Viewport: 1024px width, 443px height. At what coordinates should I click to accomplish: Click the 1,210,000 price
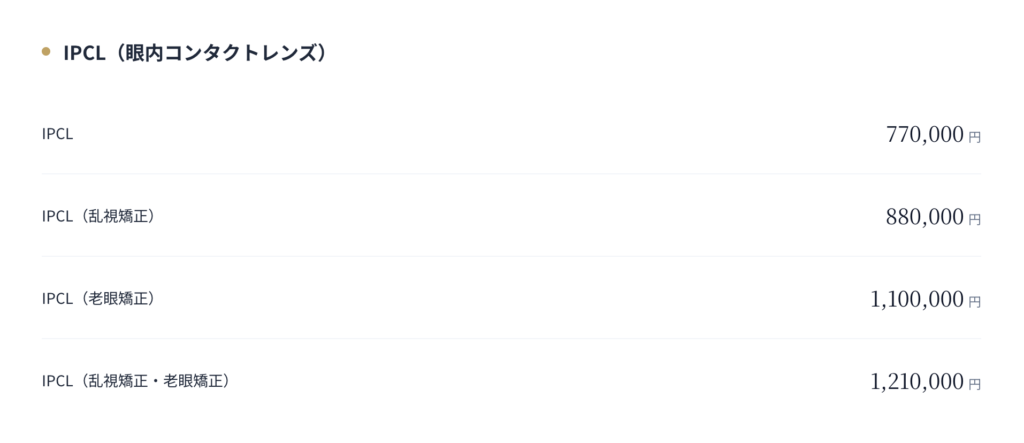coord(917,381)
